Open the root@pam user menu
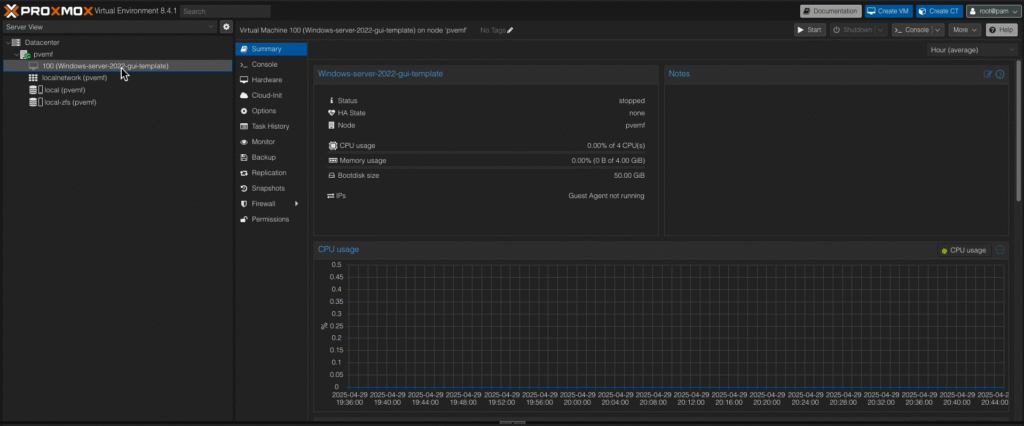 pos(992,11)
